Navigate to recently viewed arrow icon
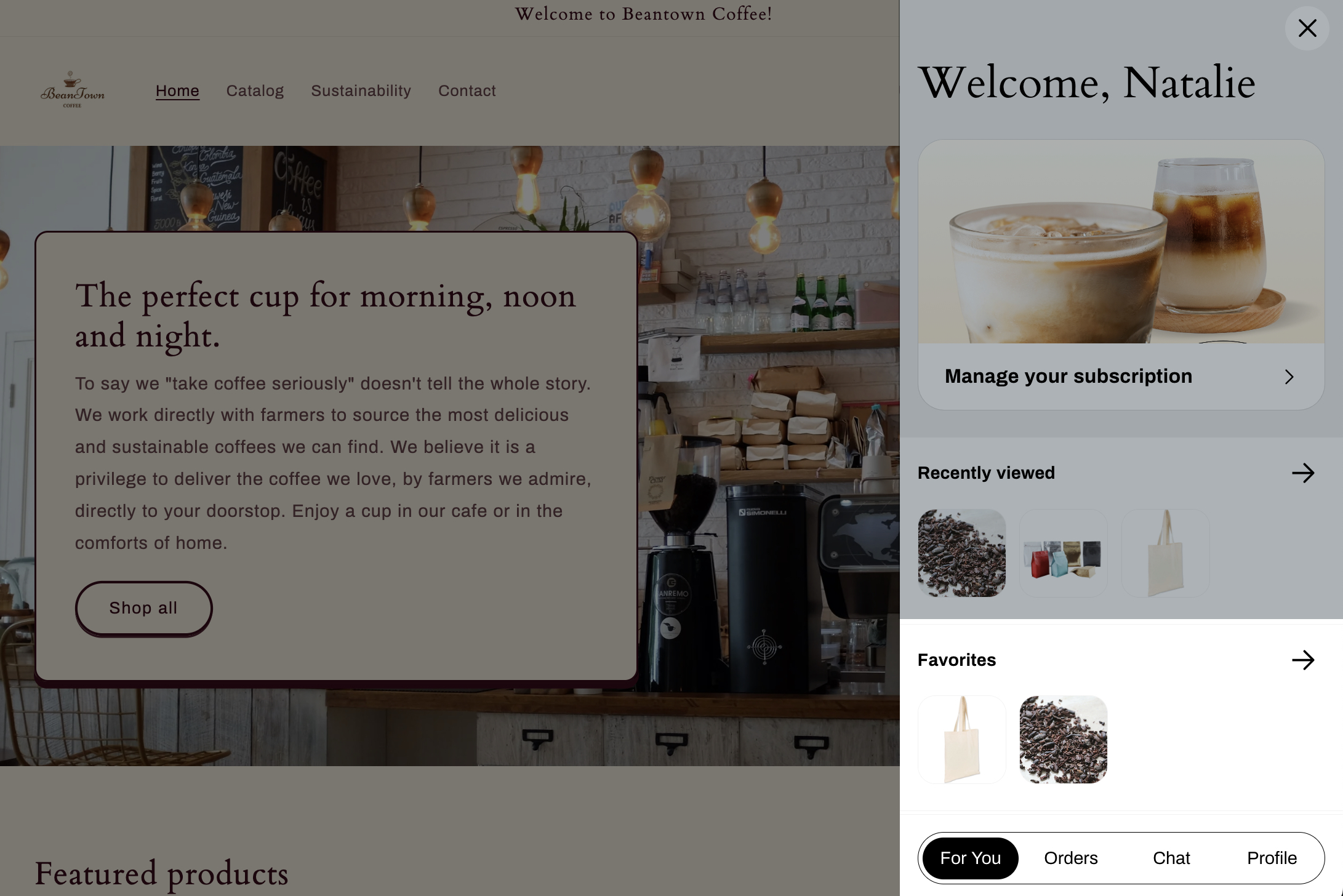Image resolution: width=1343 pixels, height=896 pixels. [x=1304, y=472]
